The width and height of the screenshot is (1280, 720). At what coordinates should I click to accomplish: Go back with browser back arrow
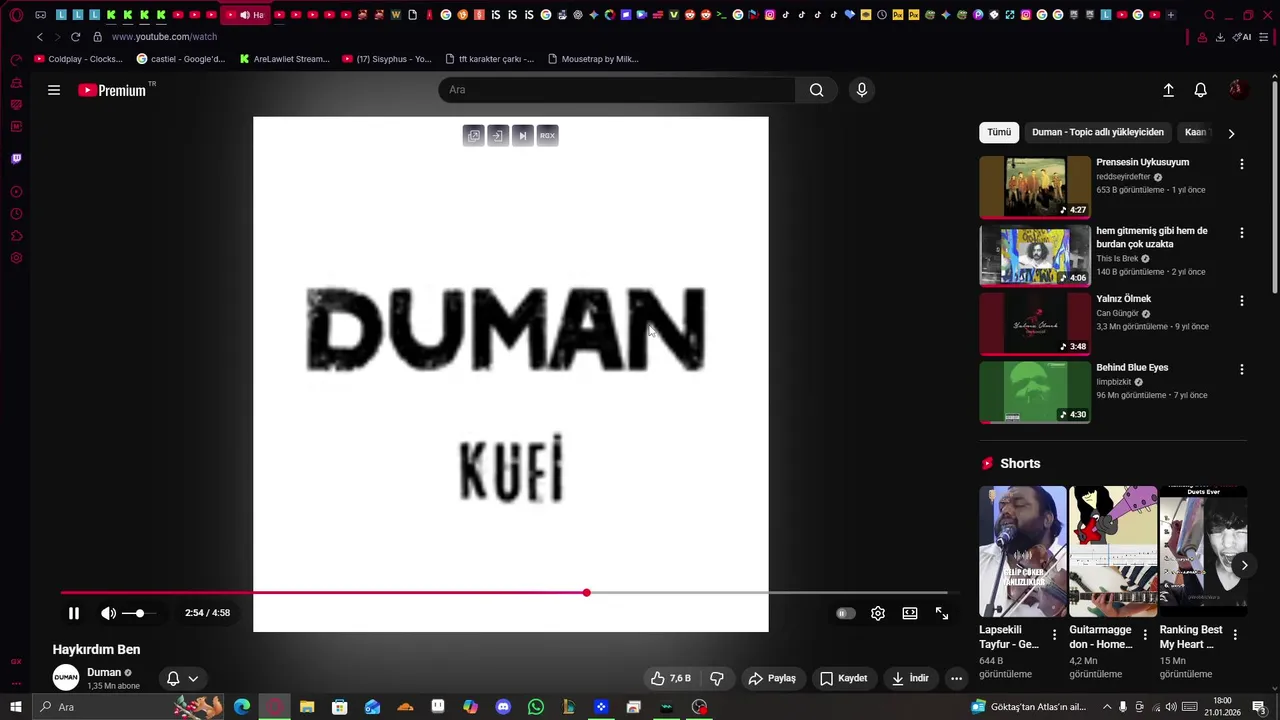point(40,37)
